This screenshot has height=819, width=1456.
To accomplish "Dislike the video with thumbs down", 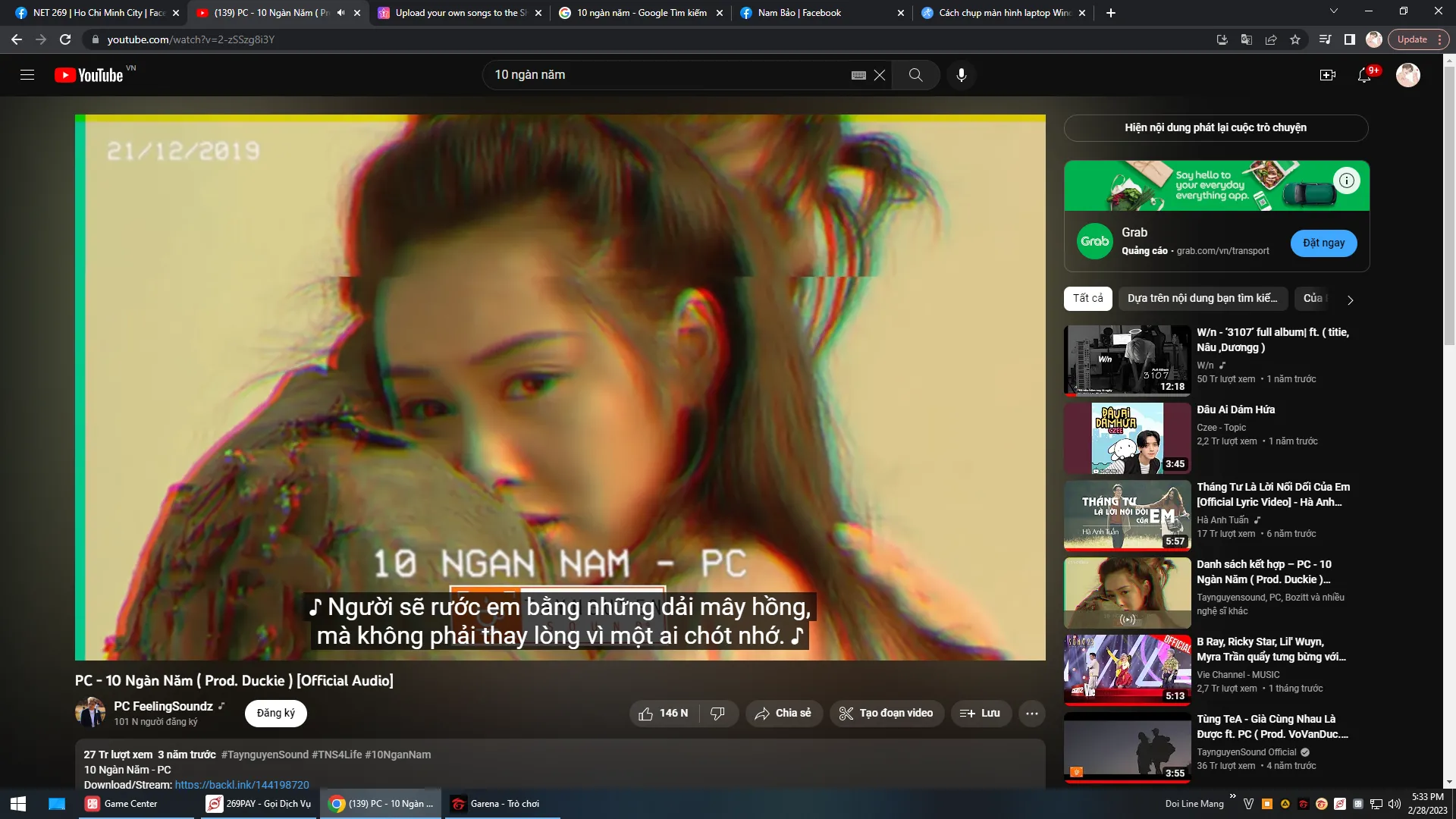I will (x=717, y=714).
